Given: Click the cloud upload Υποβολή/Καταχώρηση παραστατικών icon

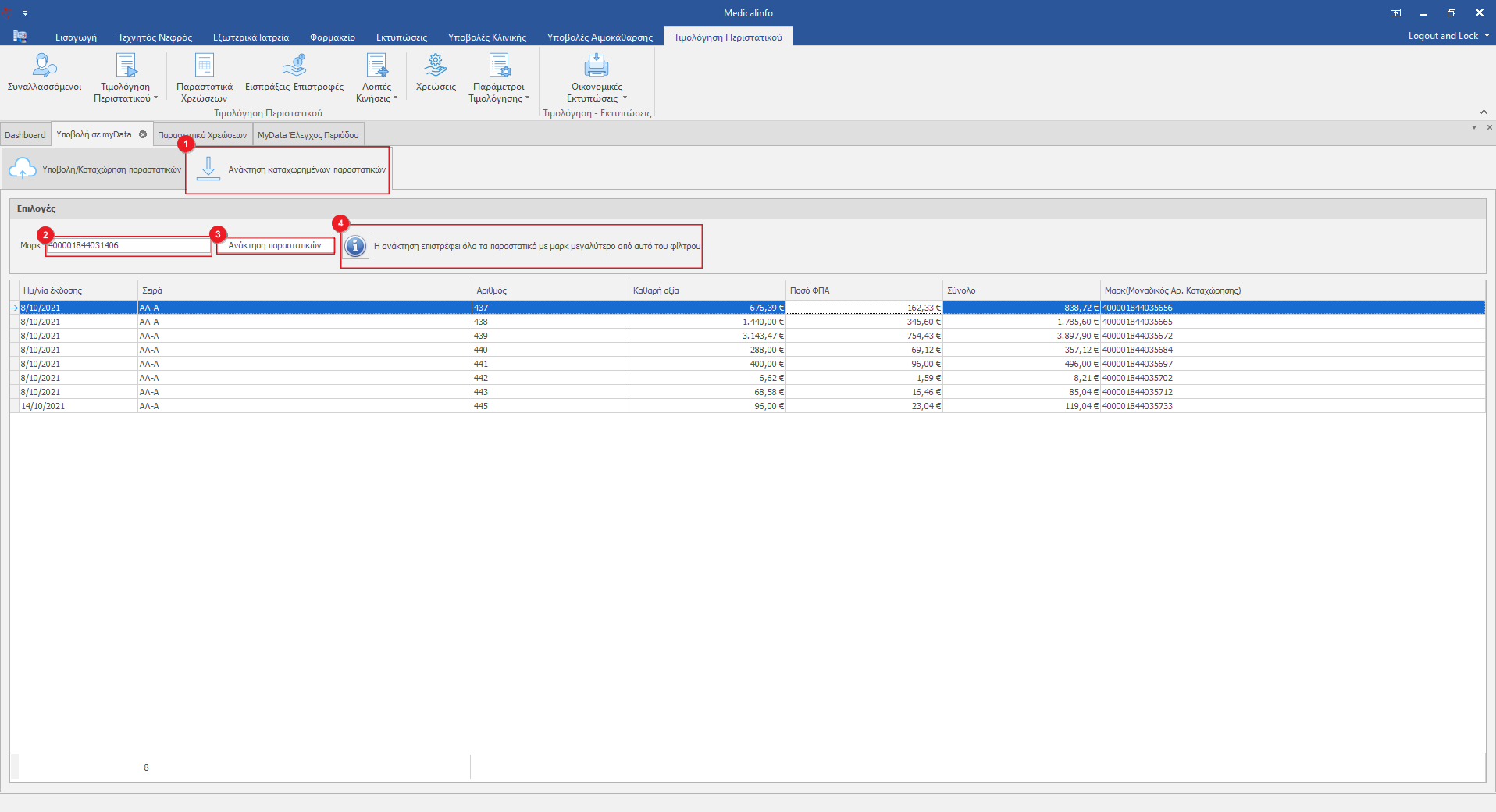Looking at the screenshot, I should tap(23, 169).
